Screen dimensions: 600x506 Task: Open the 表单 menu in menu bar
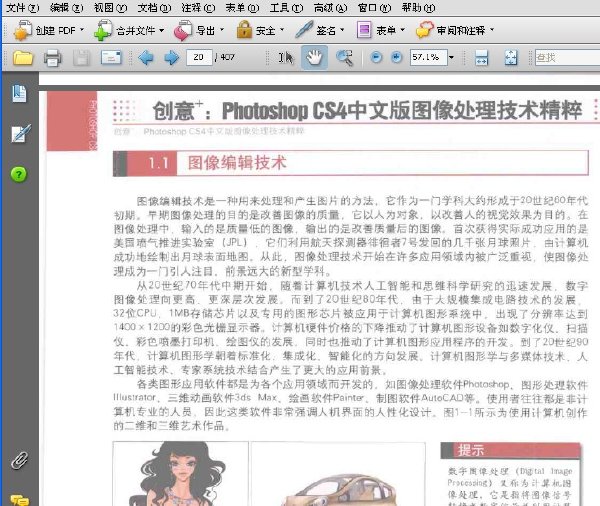click(242, 8)
